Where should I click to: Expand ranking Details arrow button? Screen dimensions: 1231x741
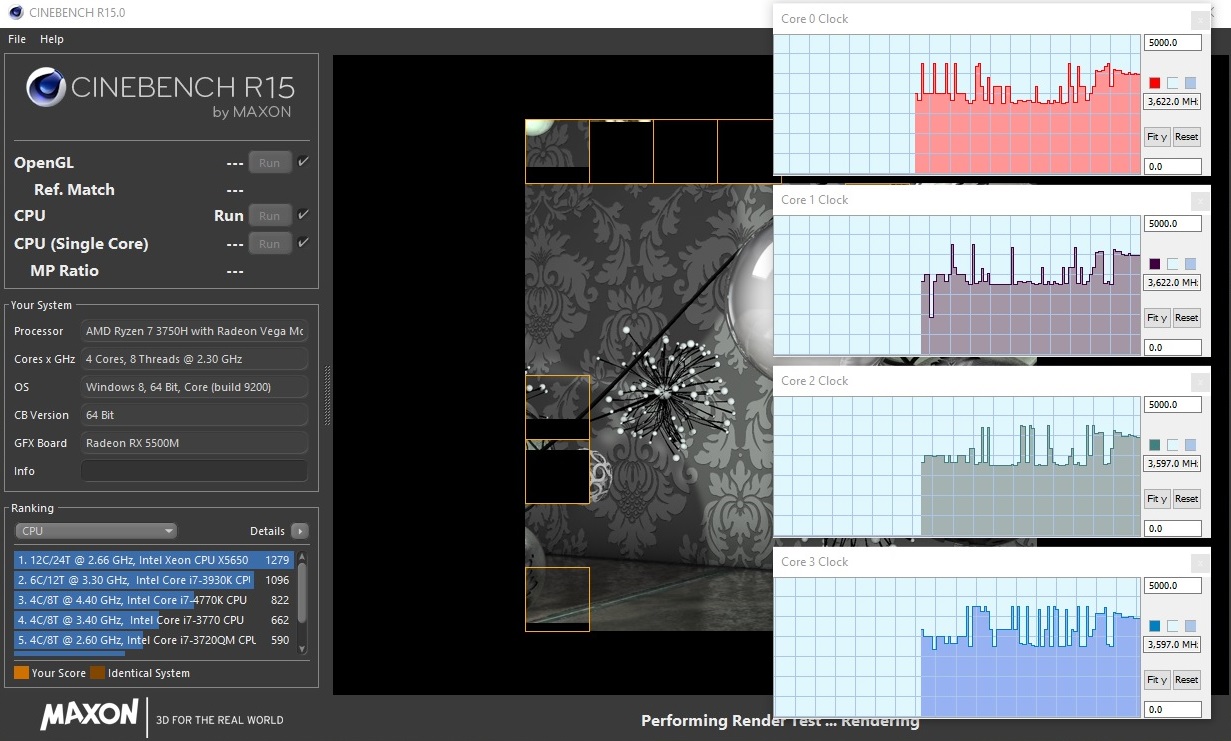coord(299,531)
